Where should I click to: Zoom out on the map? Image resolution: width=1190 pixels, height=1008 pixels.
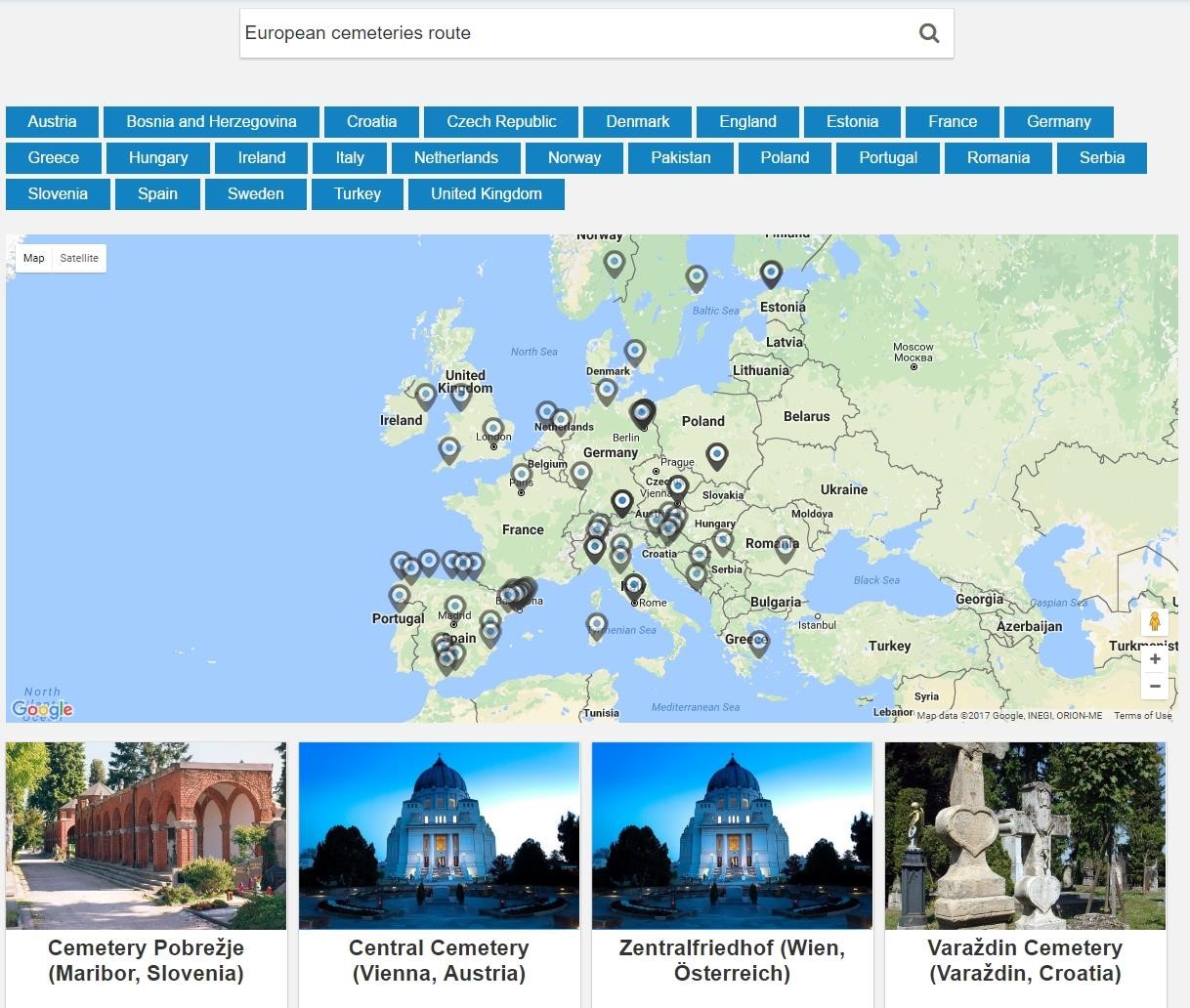pyautogui.click(x=1154, y=687)
